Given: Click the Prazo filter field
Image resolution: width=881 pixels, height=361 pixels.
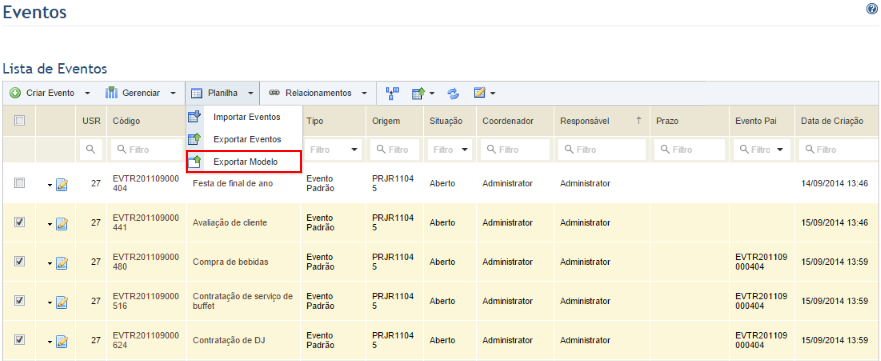Looking at the screenshot, I should pos(689,150).
